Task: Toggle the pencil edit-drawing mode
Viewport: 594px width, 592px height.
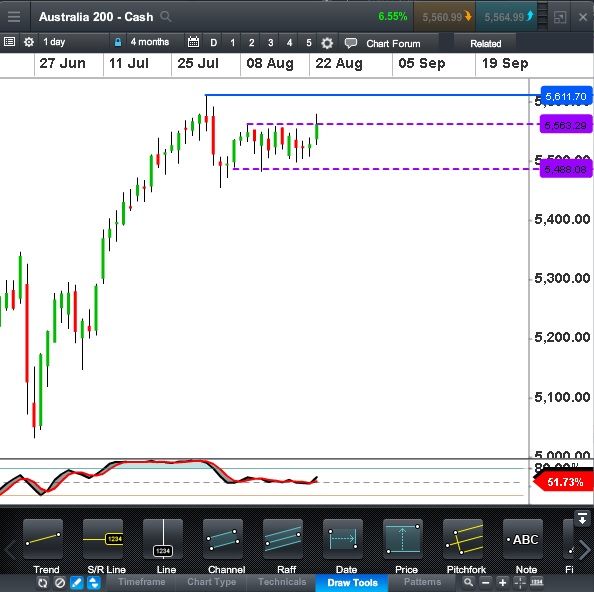Action: pyautogui.click(x=77, y=583)
